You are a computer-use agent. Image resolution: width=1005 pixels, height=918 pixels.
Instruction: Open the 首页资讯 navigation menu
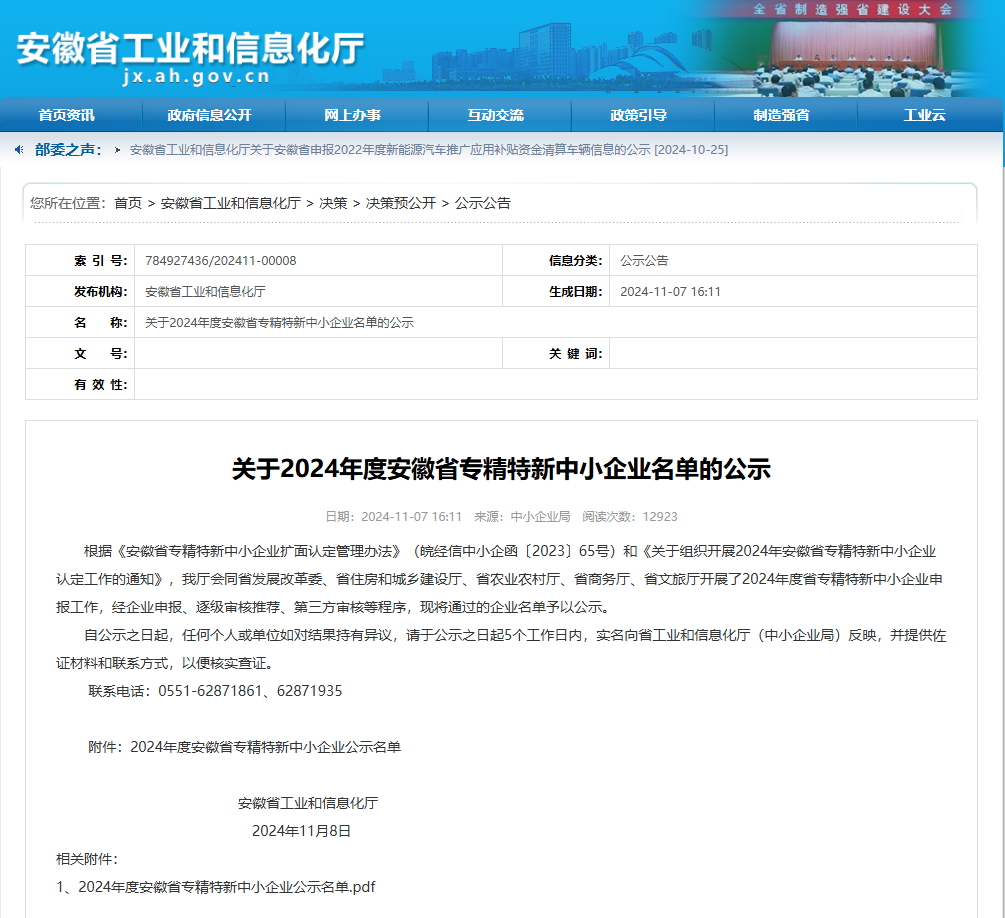pyautogui.click(x=67, y=115)
